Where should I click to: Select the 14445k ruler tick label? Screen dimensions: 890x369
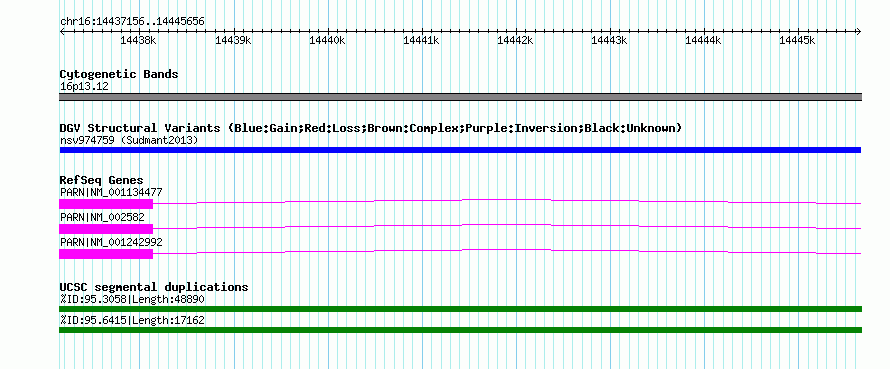[x=797, y=41]
